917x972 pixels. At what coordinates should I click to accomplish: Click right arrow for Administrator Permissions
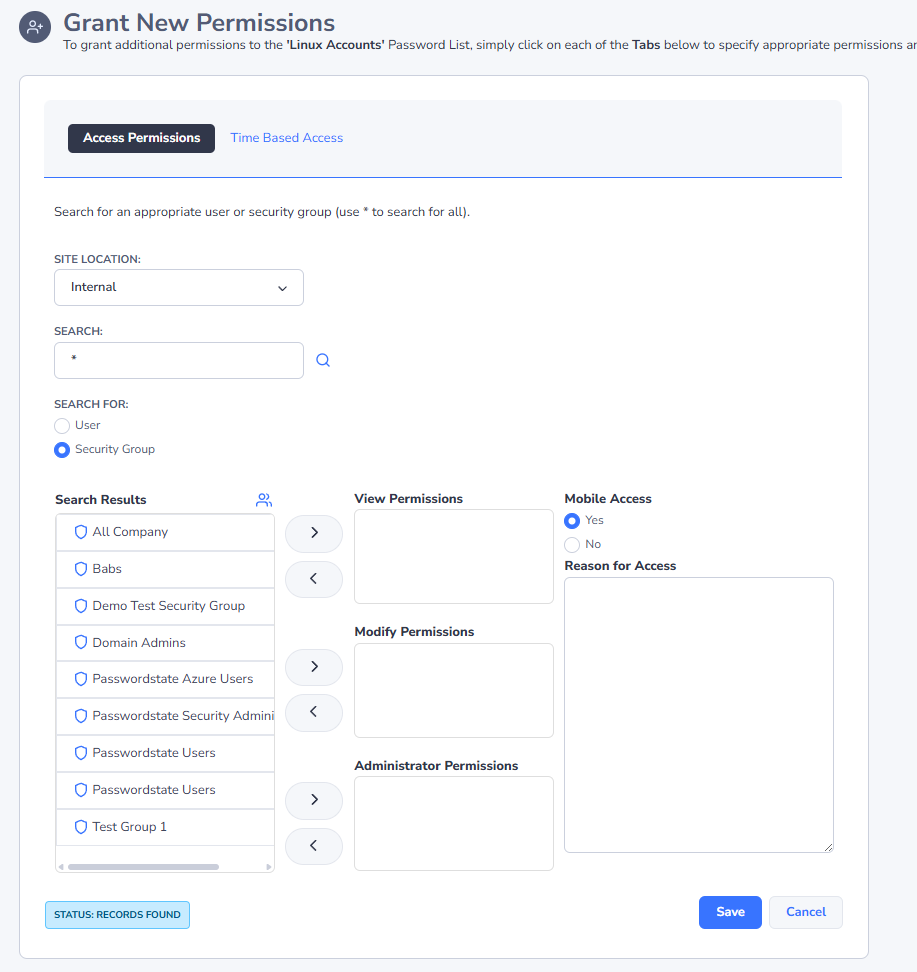coord(313,800)
